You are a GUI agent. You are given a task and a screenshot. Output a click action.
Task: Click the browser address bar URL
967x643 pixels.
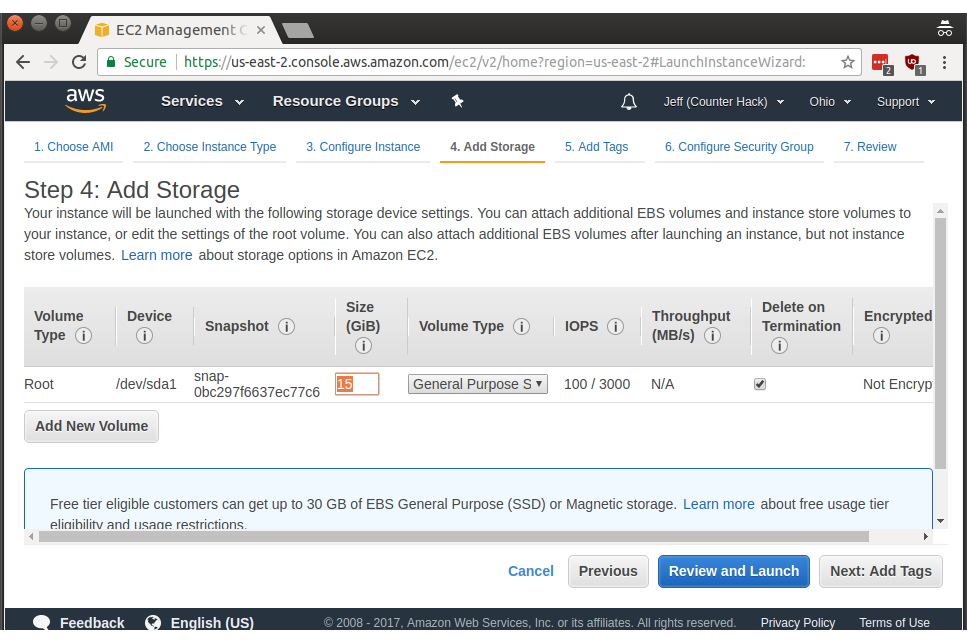click(x=494, y=62)
